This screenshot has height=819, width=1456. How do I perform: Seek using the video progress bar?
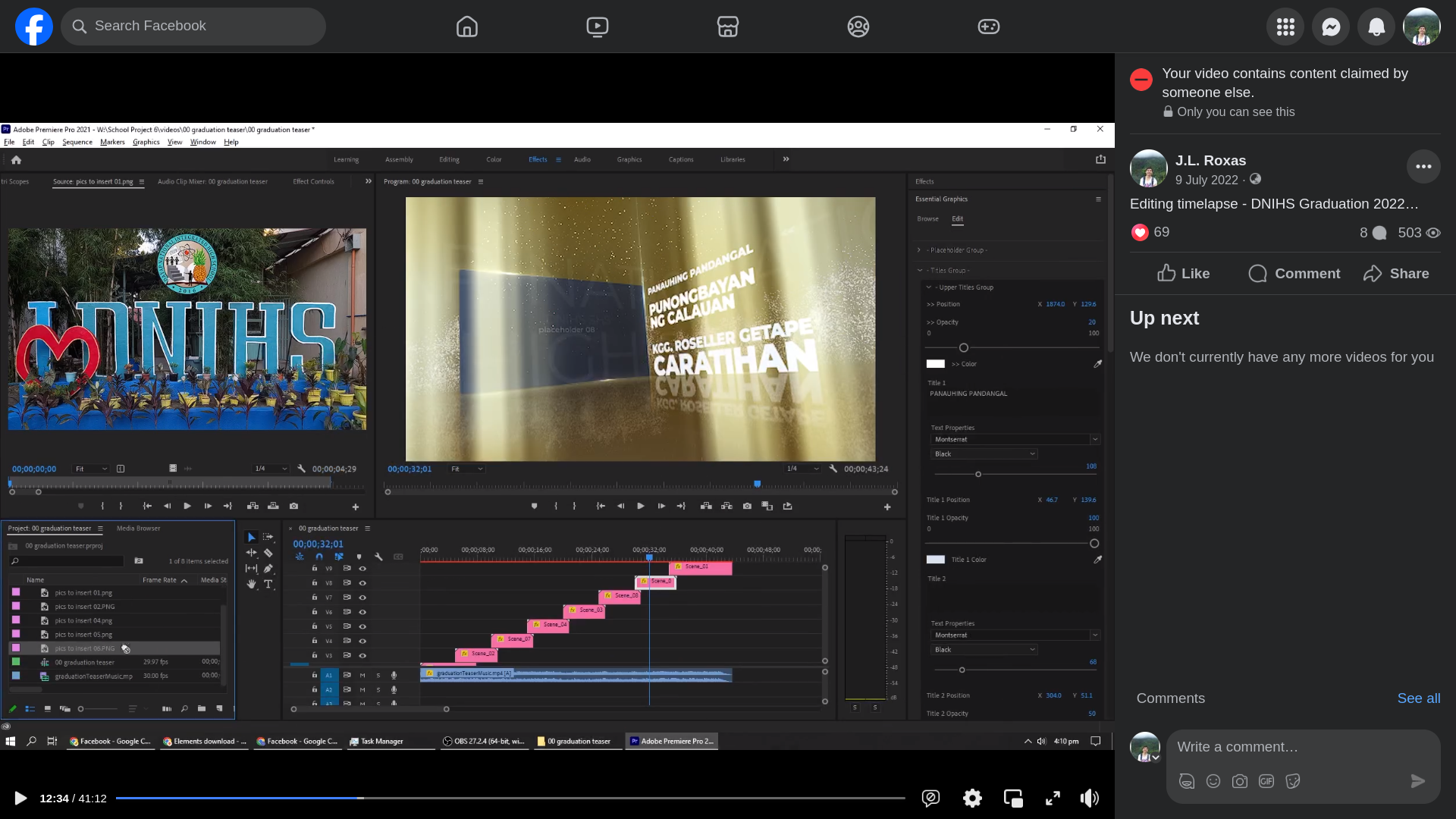point(510,798)
